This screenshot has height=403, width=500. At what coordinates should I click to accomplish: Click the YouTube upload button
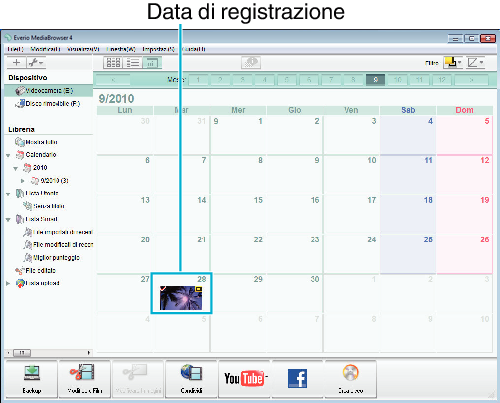point(244,379)
